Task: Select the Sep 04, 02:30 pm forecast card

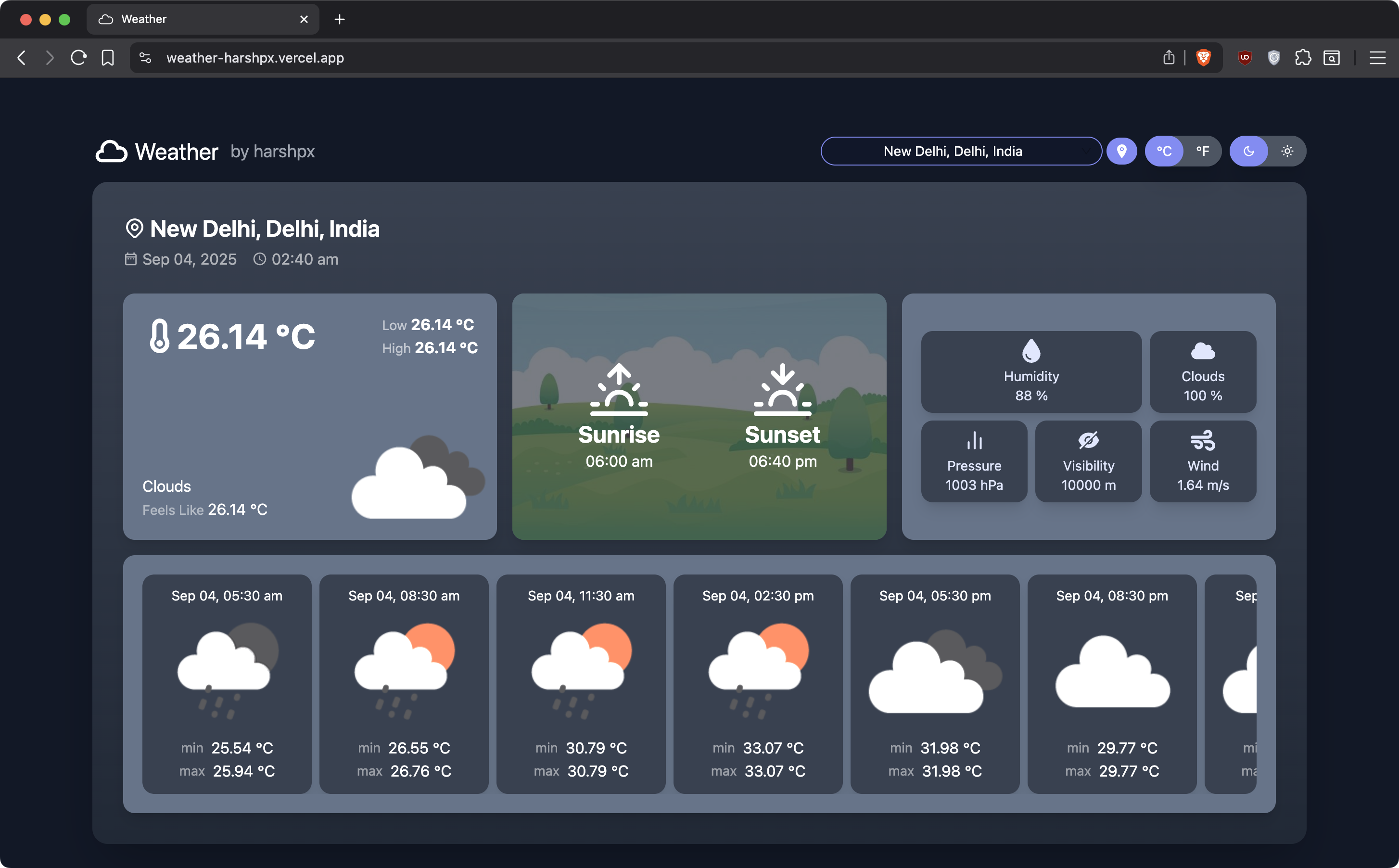Action: pos(757,683)
